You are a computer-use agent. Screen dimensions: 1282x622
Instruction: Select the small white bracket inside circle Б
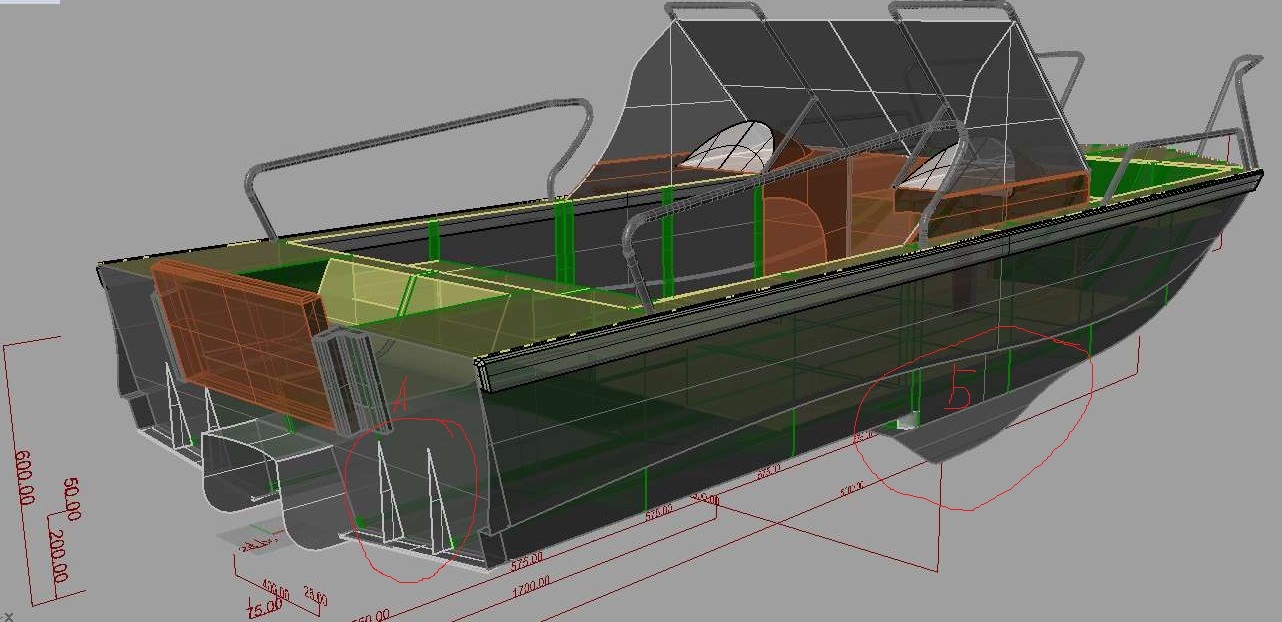click(x=906, y=423)
